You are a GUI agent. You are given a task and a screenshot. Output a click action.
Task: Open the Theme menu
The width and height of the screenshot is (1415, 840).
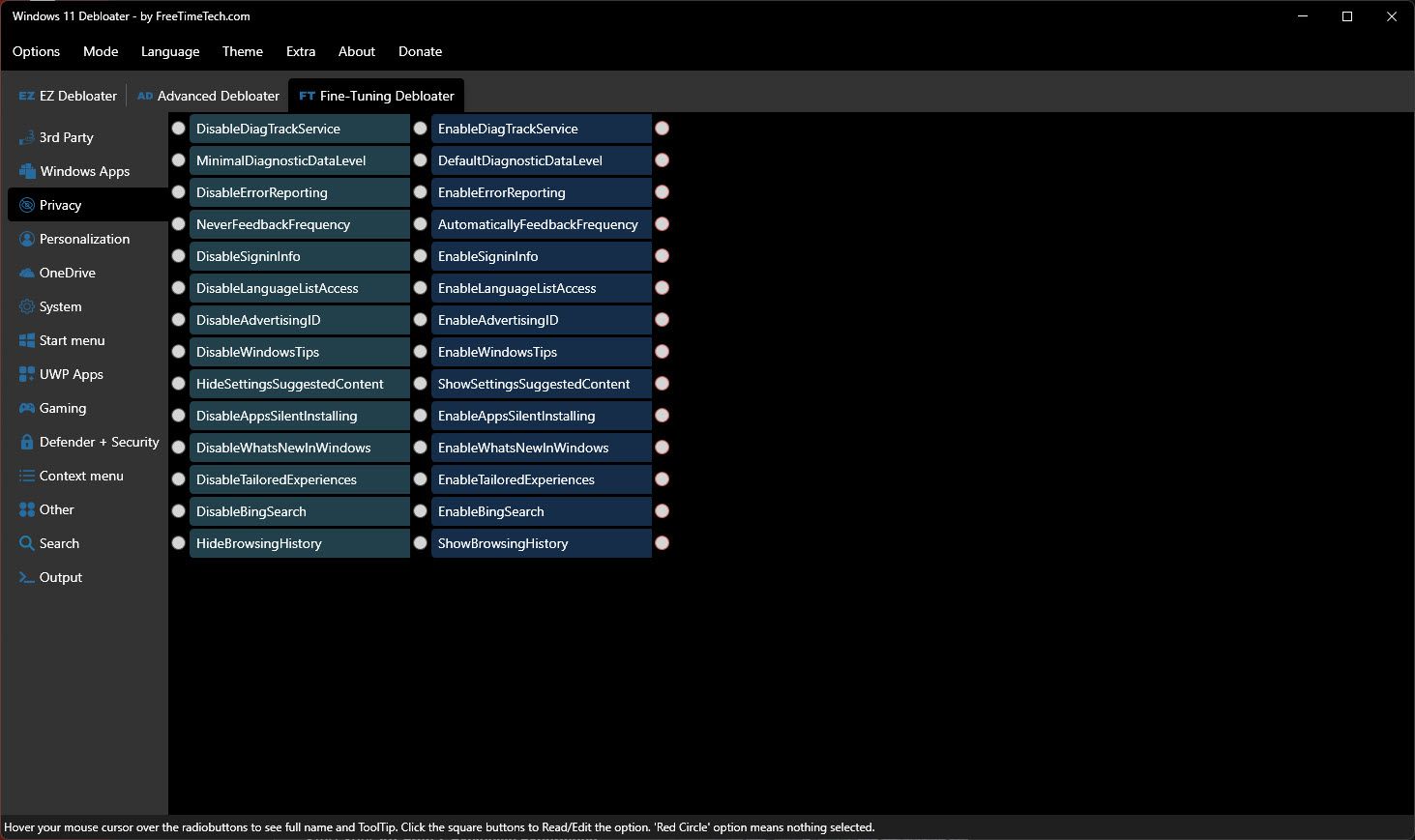tap(243, 51)
